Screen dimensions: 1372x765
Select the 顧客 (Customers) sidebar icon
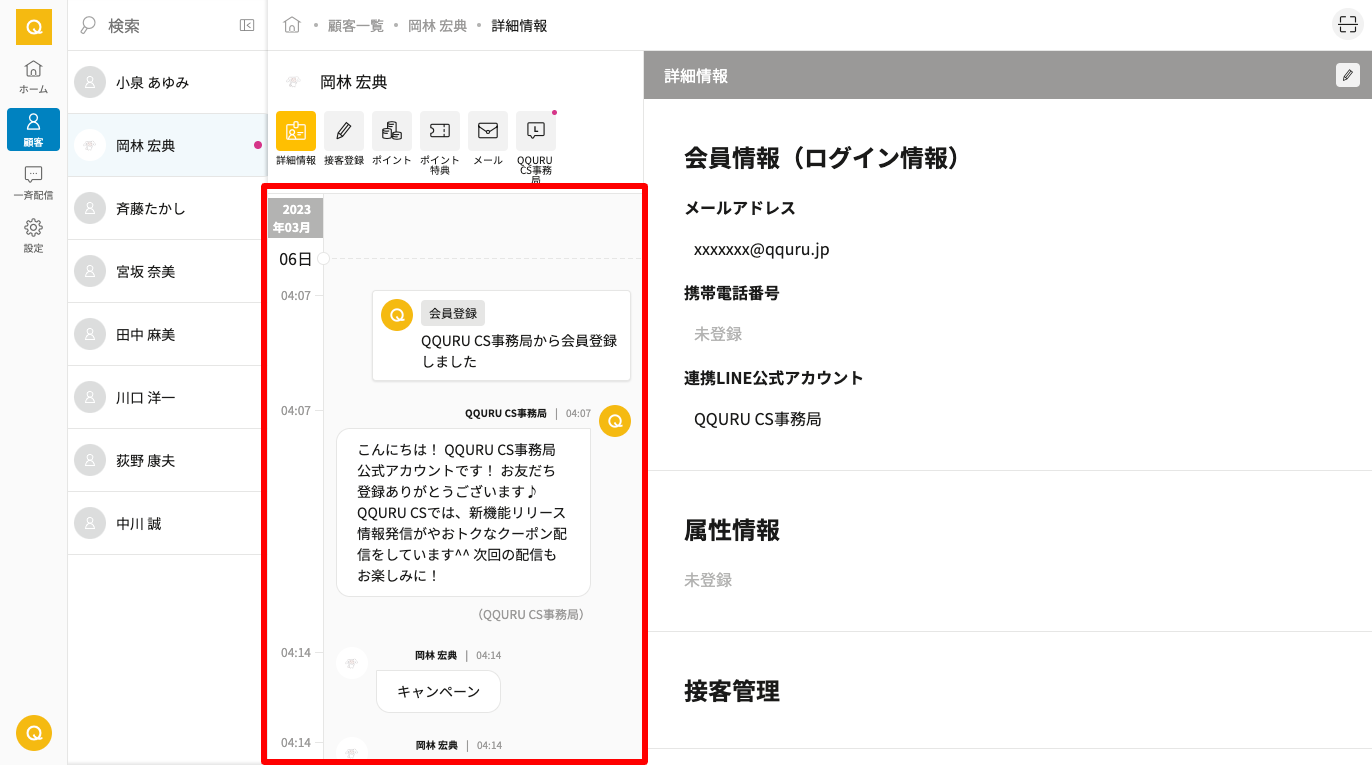point(33,129)
